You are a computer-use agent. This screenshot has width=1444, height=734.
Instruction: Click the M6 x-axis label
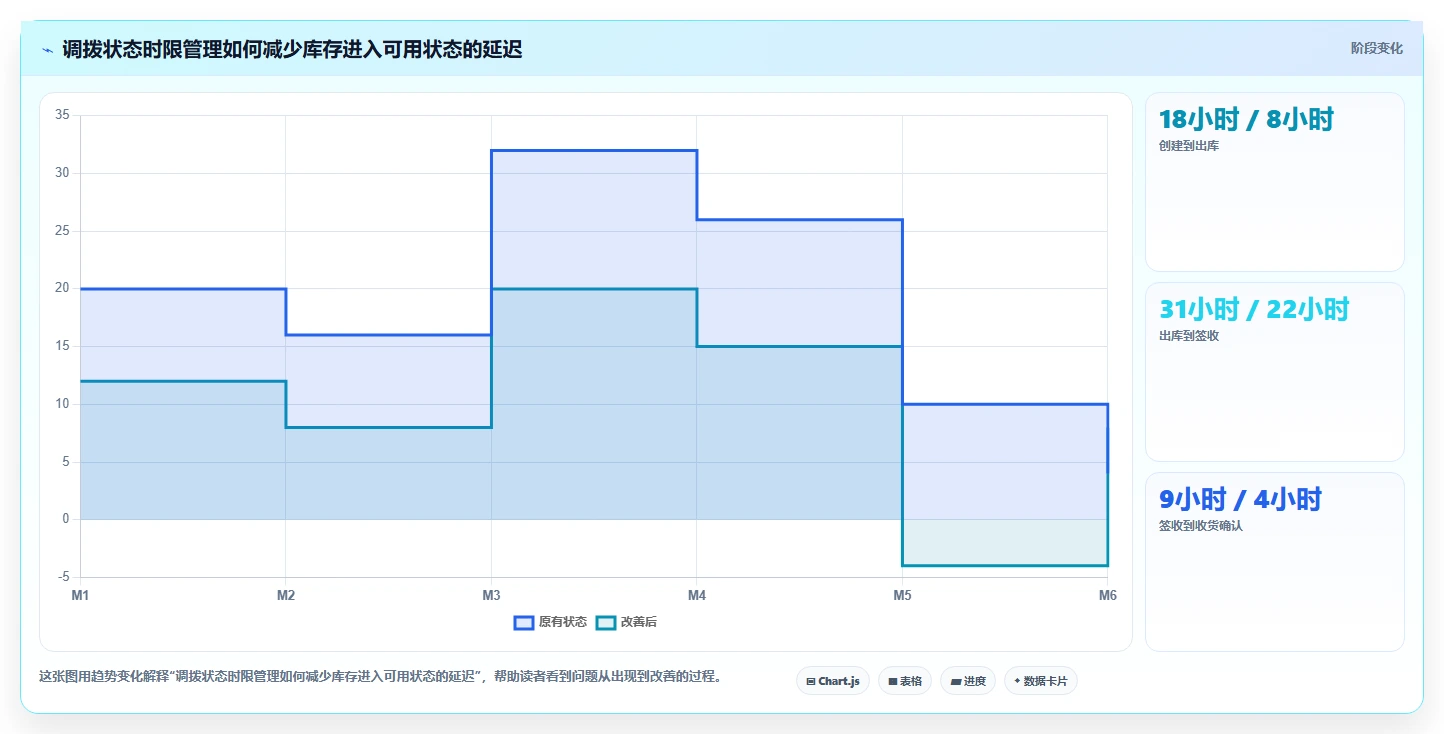pos(1107,596)
